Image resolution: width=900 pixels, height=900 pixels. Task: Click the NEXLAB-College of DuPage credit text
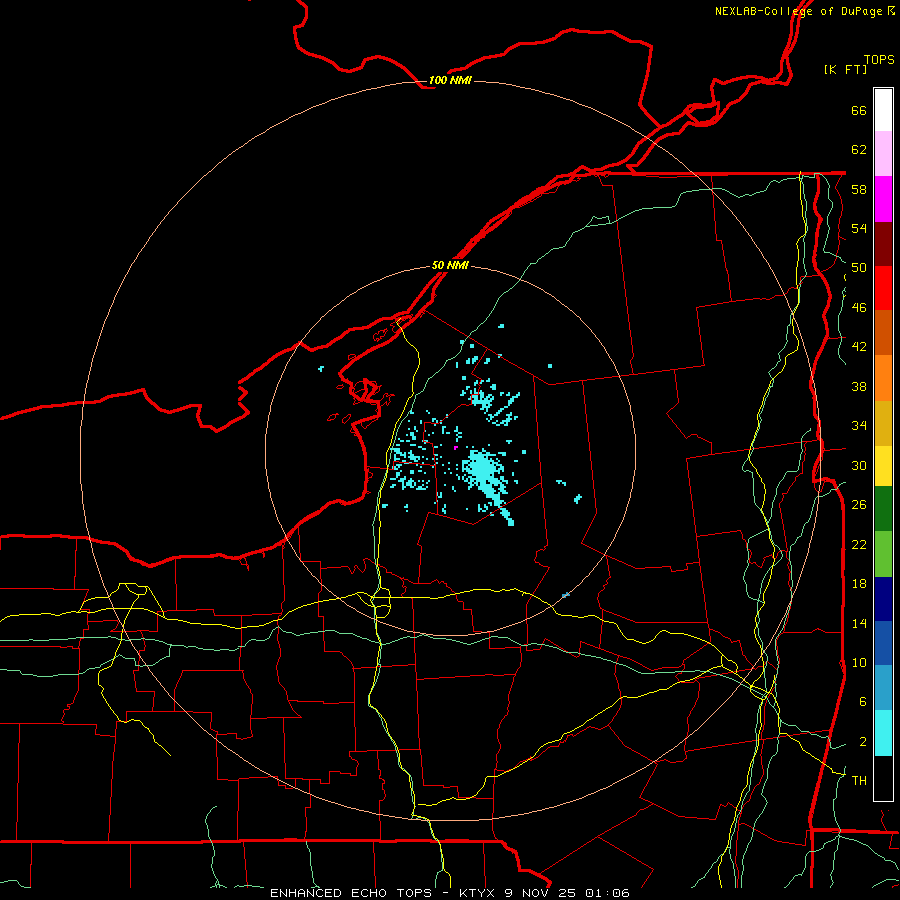(798, 11)
